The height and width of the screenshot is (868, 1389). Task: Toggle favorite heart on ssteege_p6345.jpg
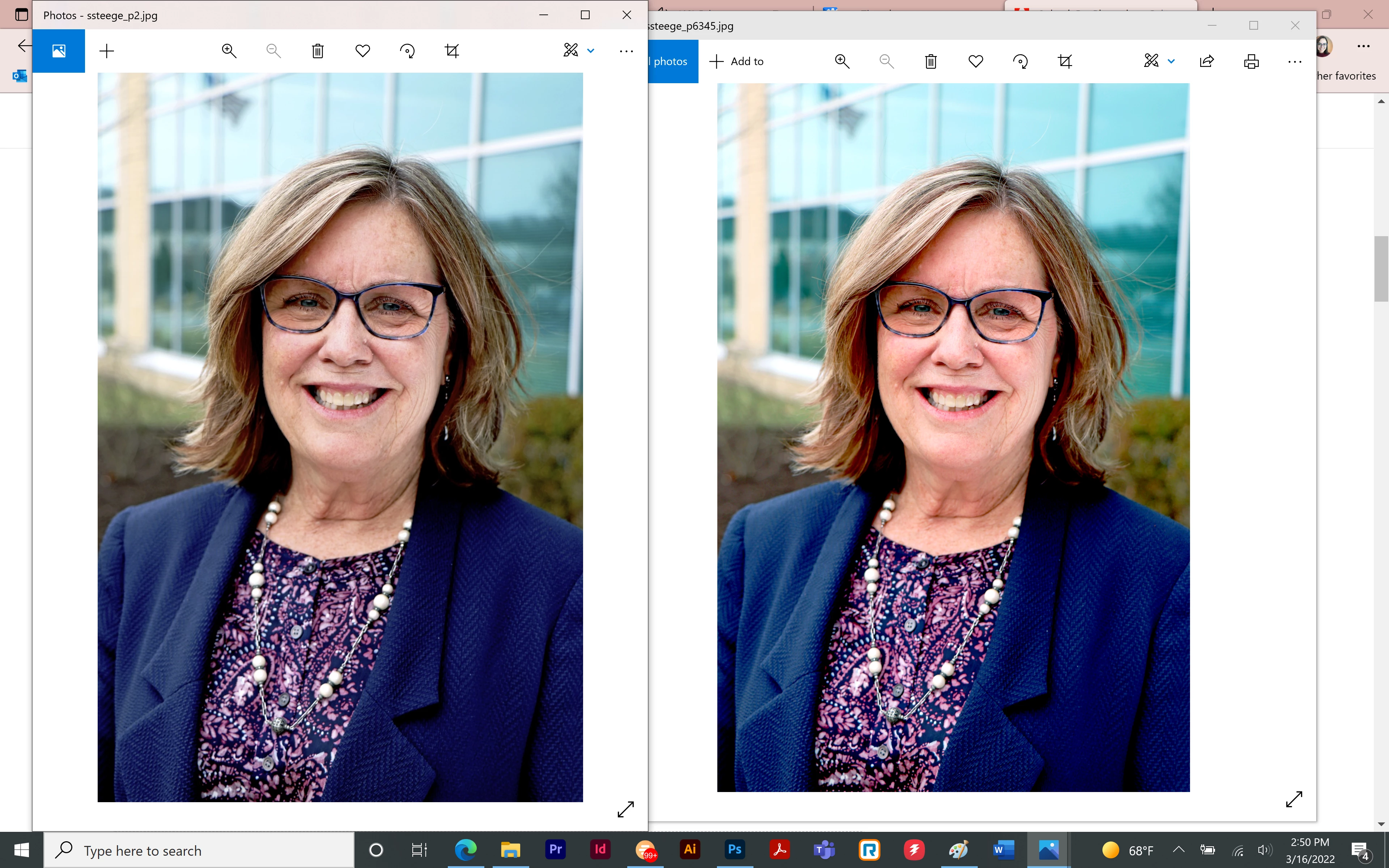975,61
